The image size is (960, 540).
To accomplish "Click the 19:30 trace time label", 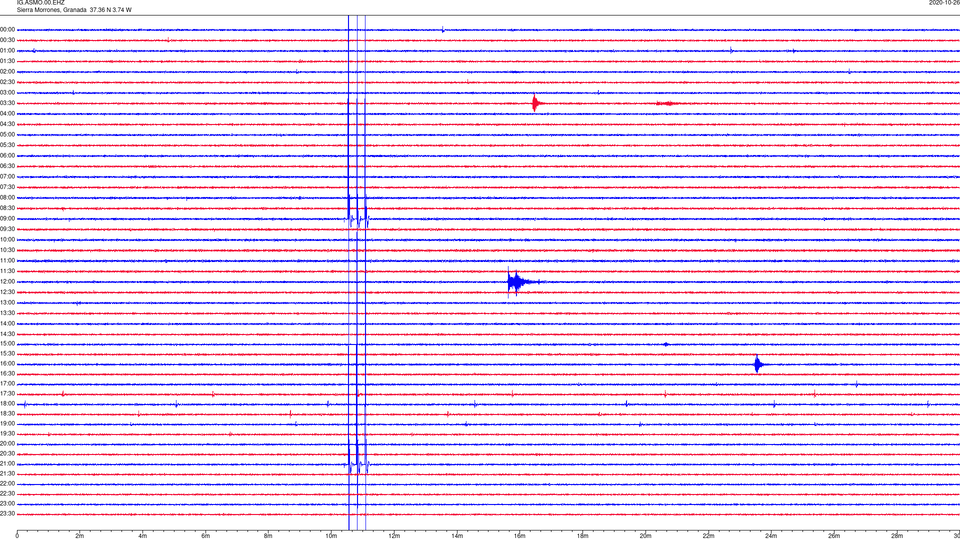I will pos(7,433).
